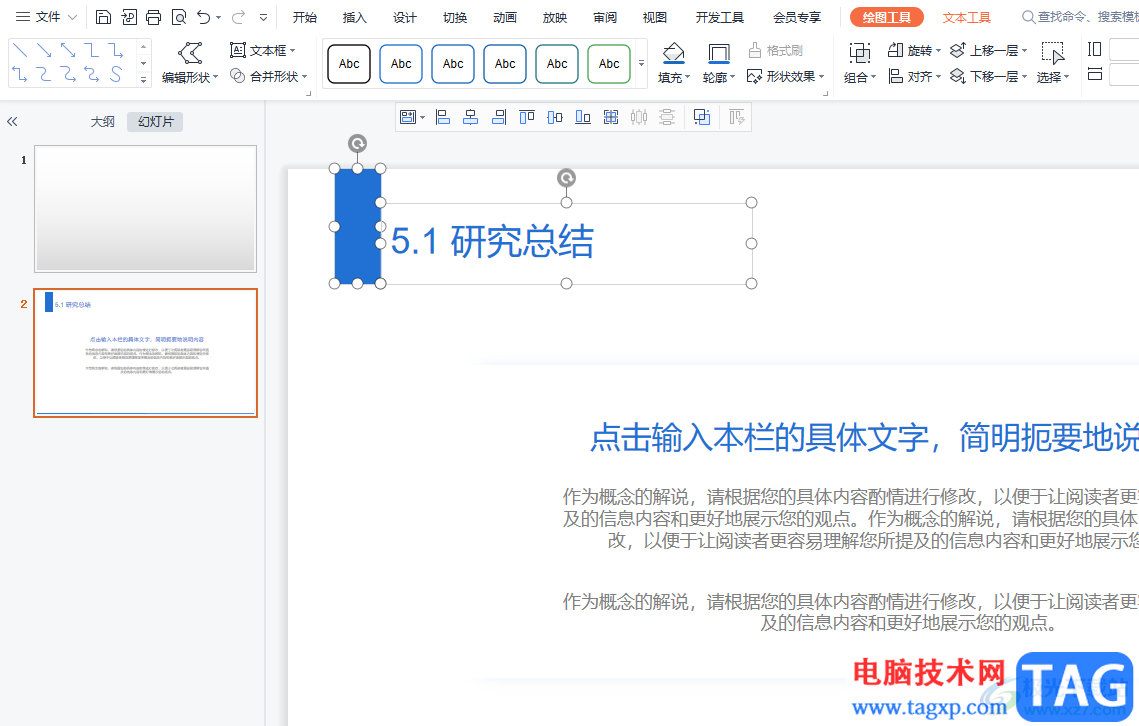Switch to the 大纲 outline view tab
Viewport: 1139px width, 726px height.
click(102, 121)
